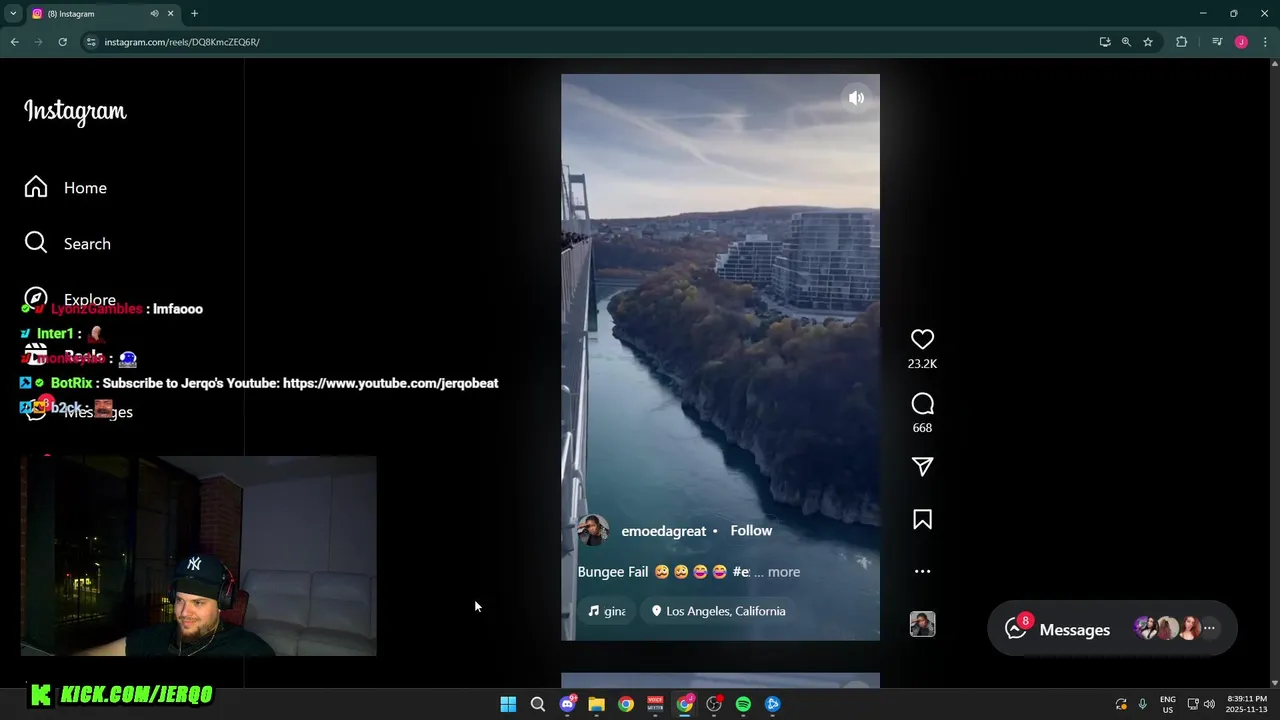The width and height of the screenshot is (1280, 720).
Task: Save the reel with the bookmark icon
Action: [x=922, y=519]
